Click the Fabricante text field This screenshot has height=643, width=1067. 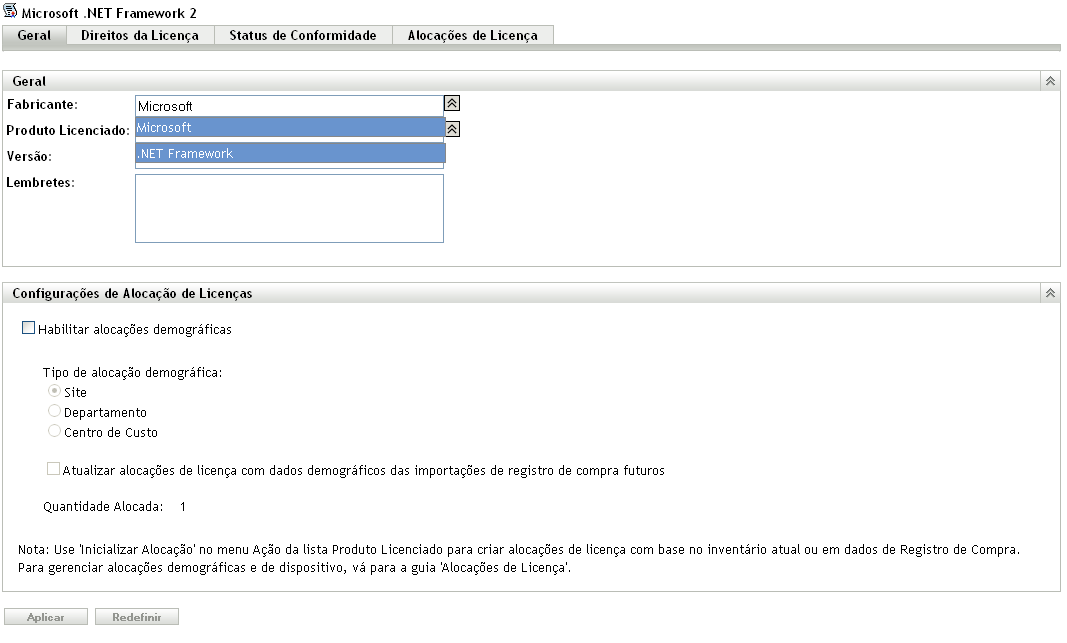[x=289, y=105]
